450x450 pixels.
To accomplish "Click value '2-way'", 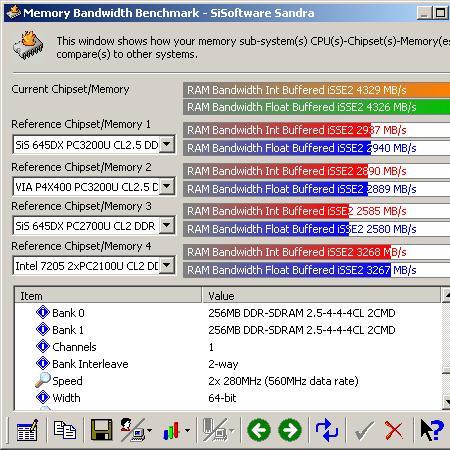I will 223,364.
